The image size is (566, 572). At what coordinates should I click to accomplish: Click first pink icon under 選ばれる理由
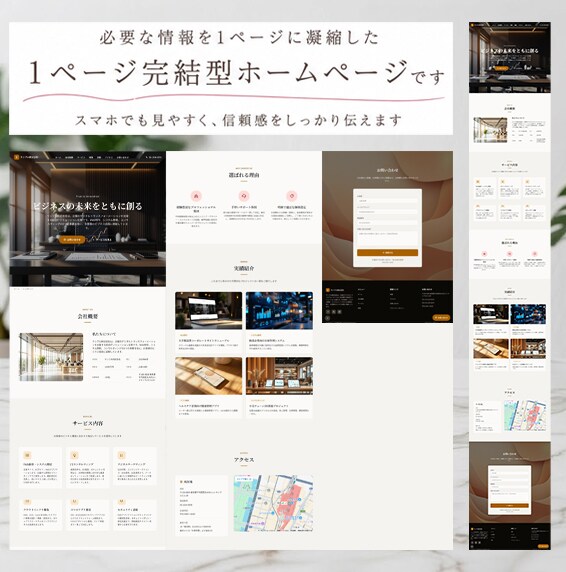pyautogui.click(x=196, y=196)
